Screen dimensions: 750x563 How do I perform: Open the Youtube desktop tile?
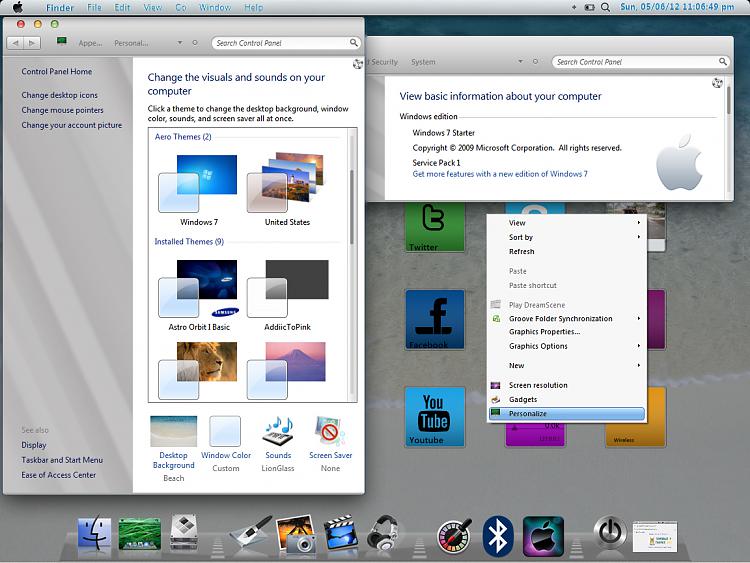click(435, 417)
